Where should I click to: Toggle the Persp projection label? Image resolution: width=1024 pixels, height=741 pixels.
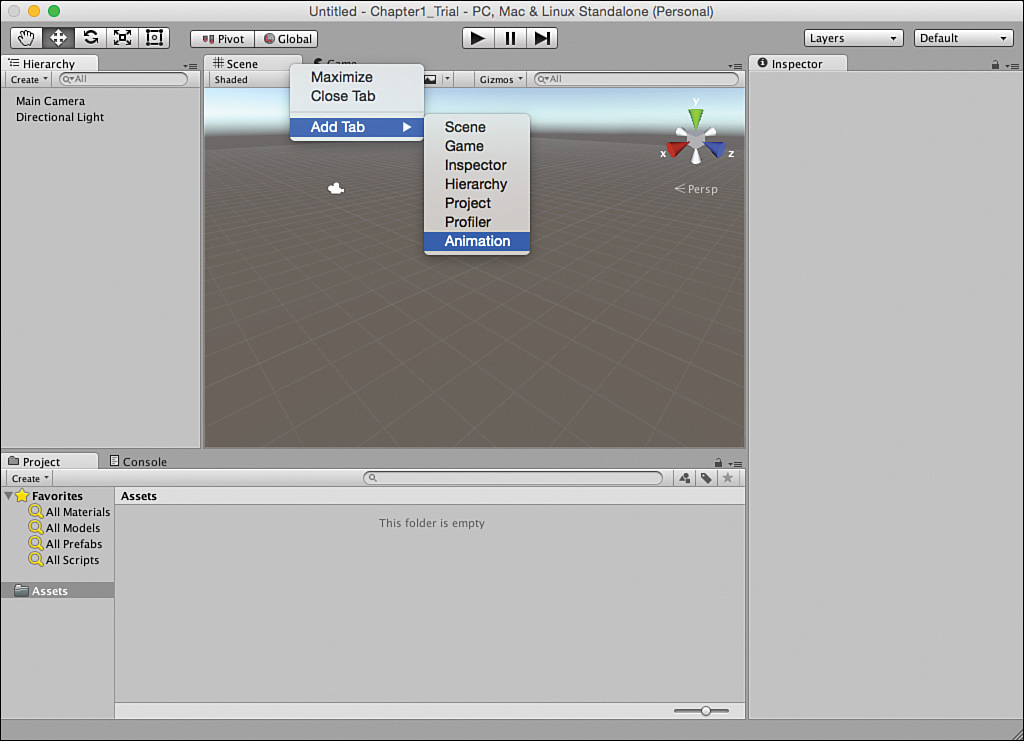[x=696, y=189]
